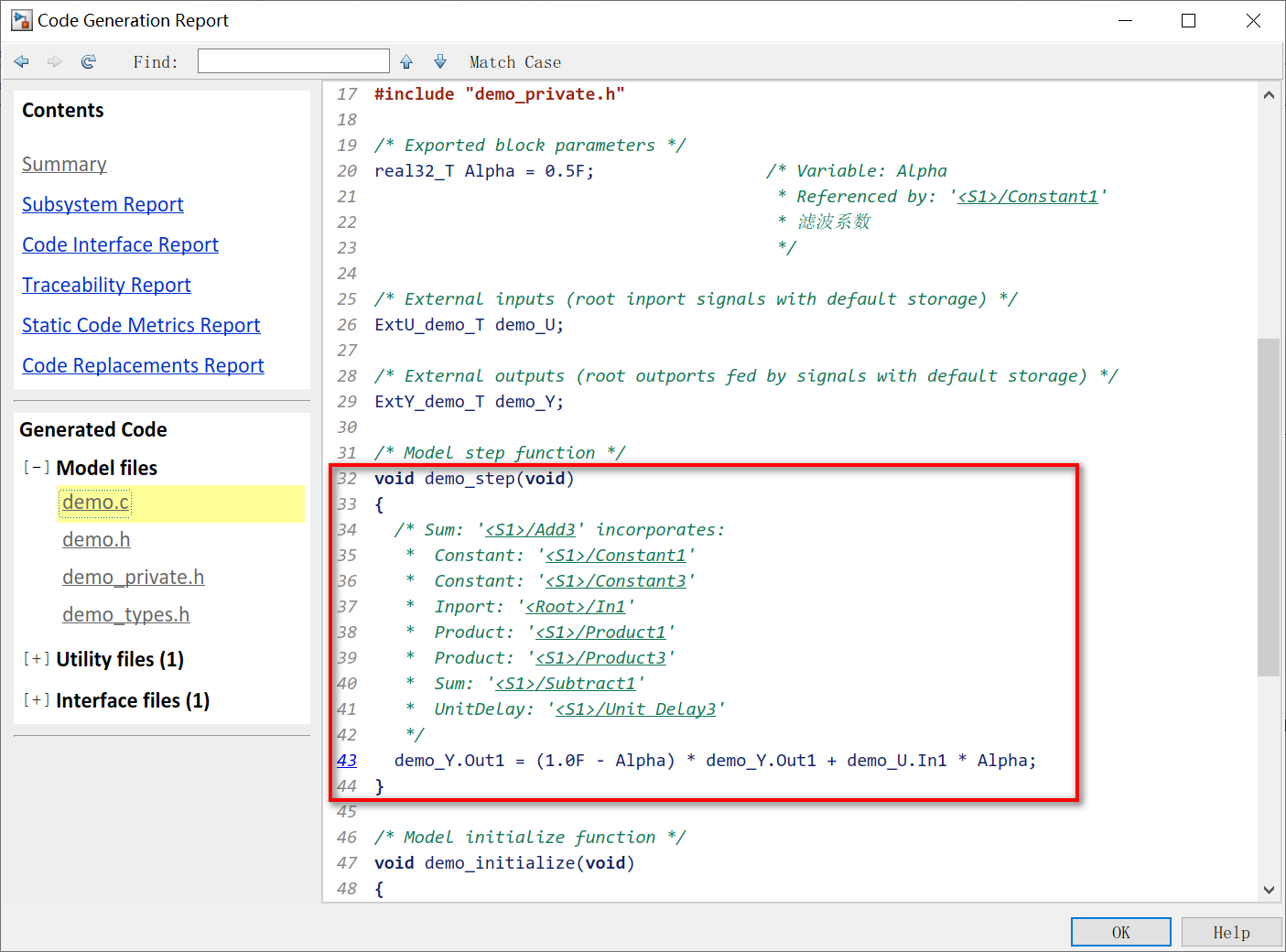Click the '/* Model step function */' comment
1286x952 pixels.
[500, 453]
